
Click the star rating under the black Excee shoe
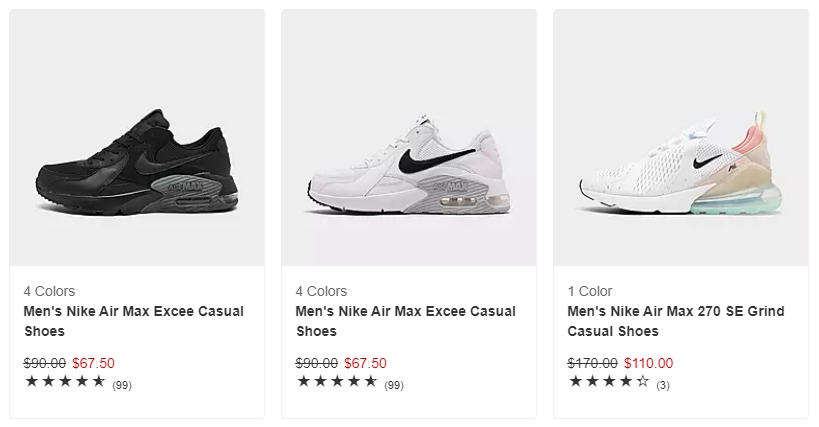pyautogui.click(x=65, y=382)
